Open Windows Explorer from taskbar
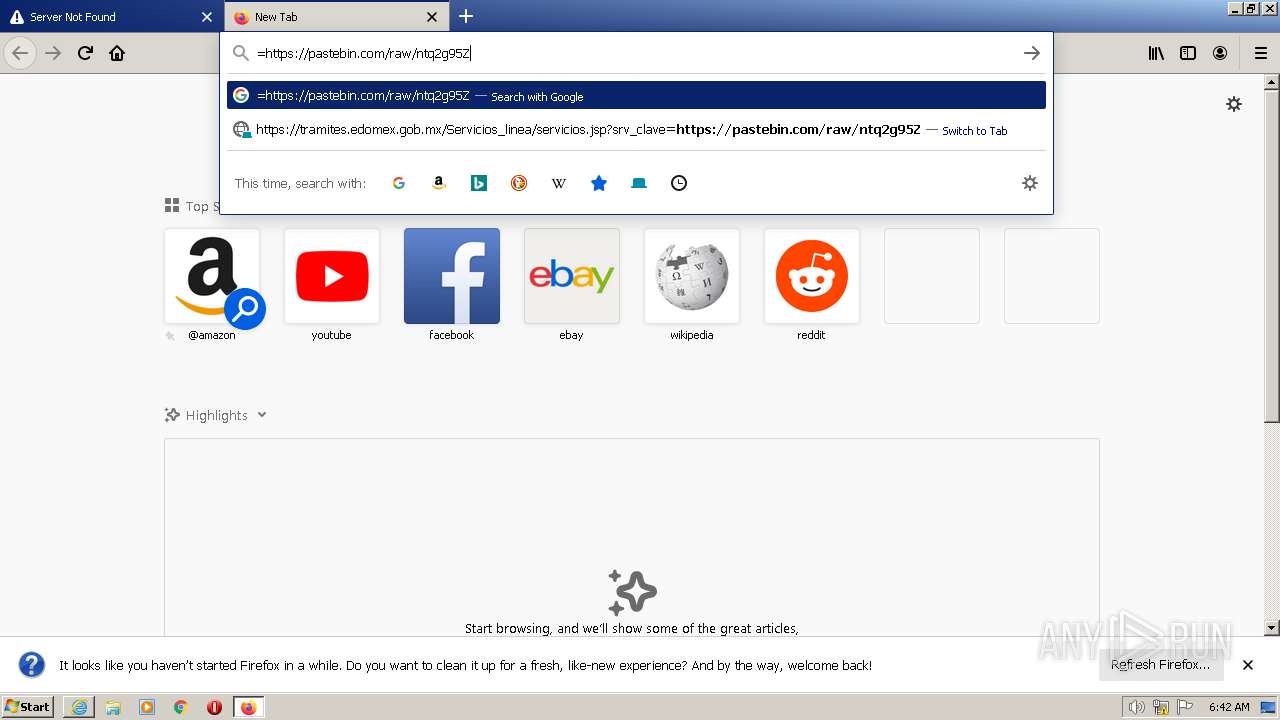The height and width of the screenshot is (720, 1280). tap(113, 707)
